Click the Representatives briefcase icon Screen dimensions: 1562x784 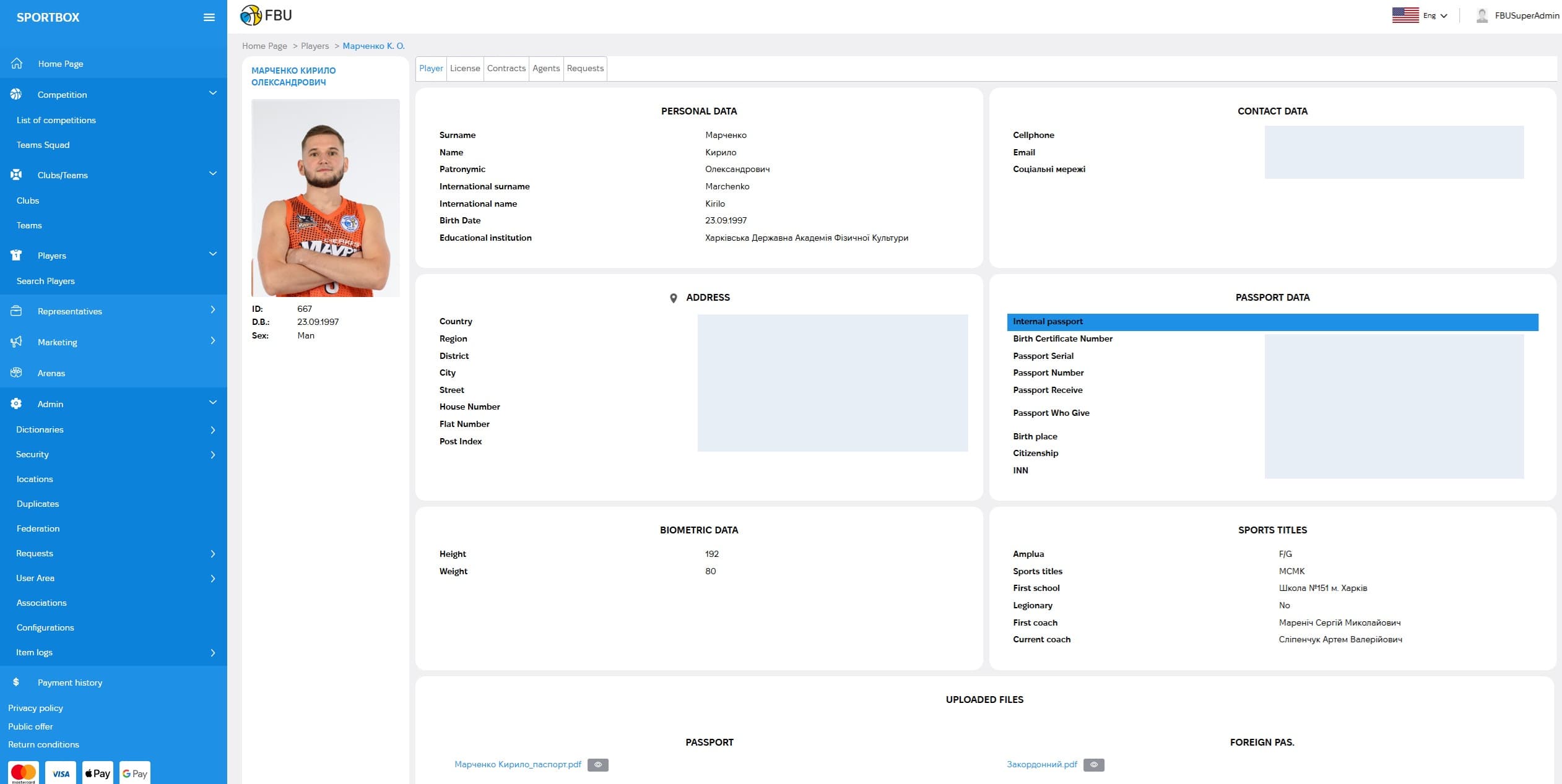click(16, 311)
